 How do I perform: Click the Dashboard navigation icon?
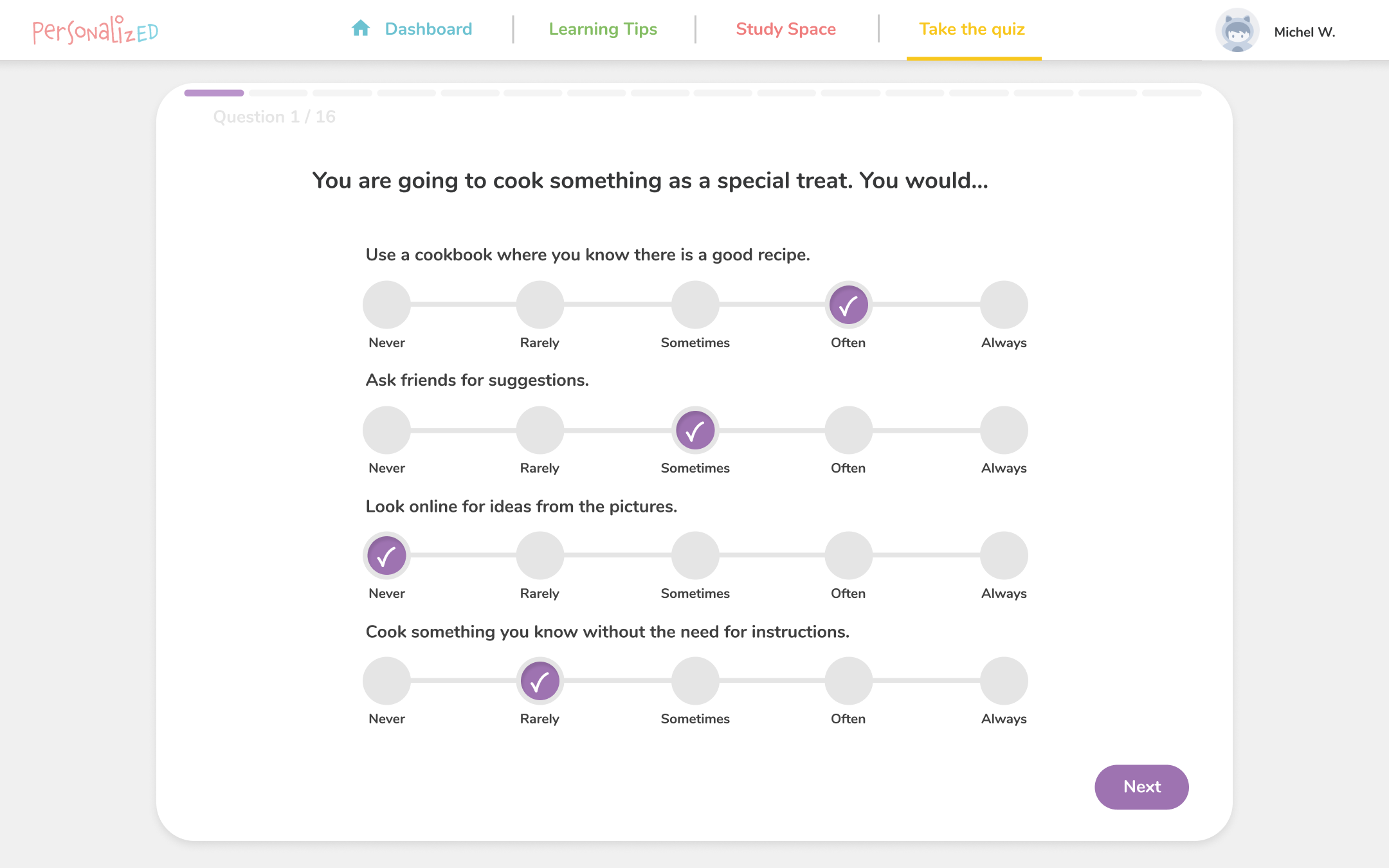(363, 29)
